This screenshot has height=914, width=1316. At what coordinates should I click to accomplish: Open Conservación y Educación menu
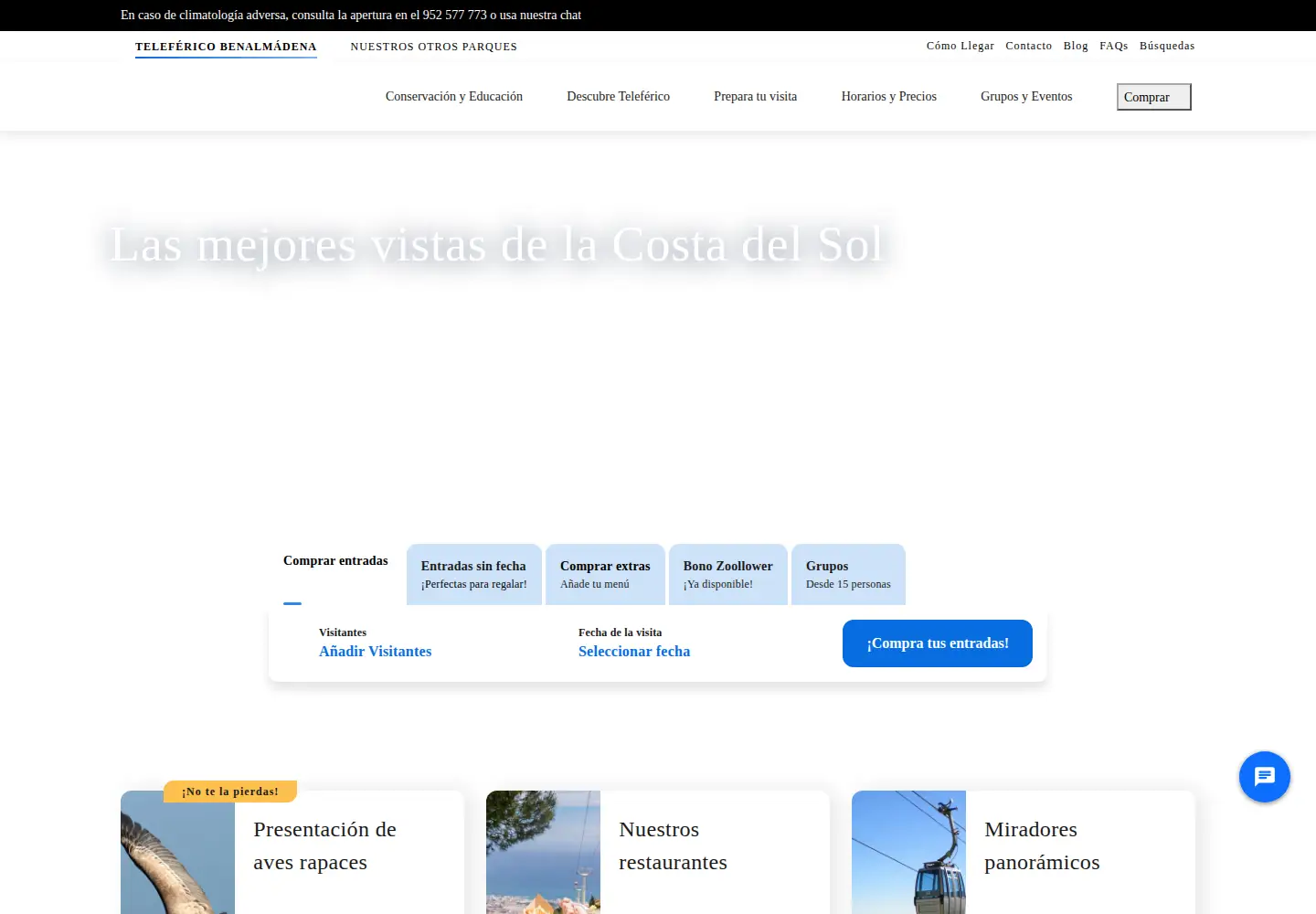point(454,96)
